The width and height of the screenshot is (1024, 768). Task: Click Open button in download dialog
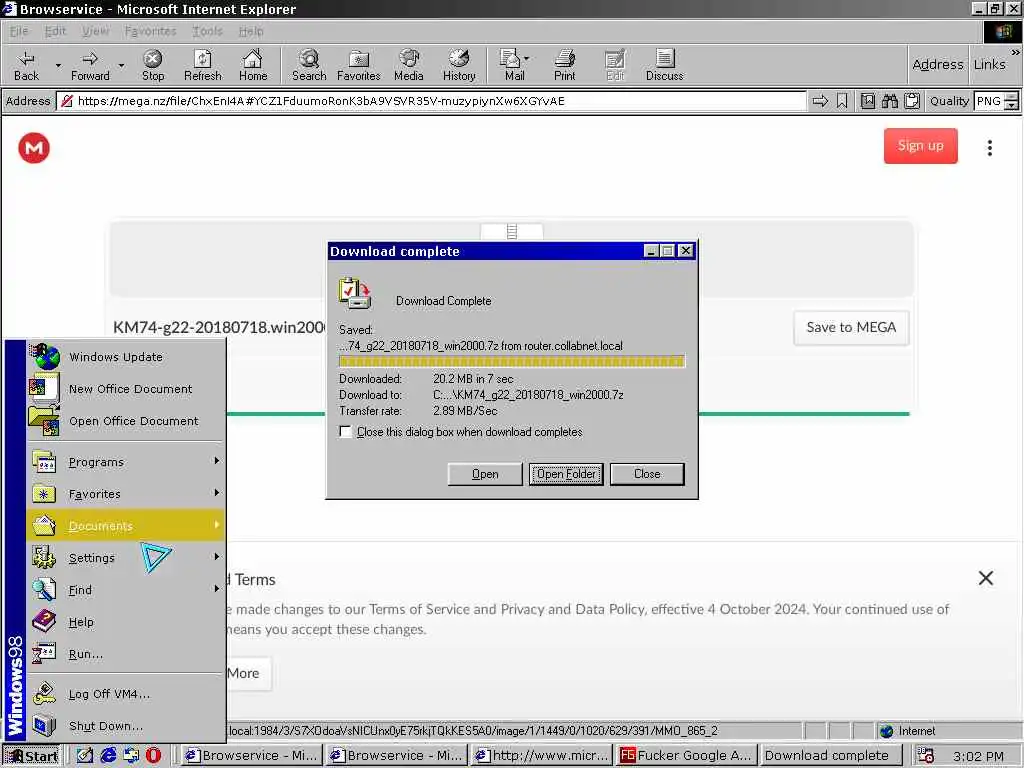point(485,474)
